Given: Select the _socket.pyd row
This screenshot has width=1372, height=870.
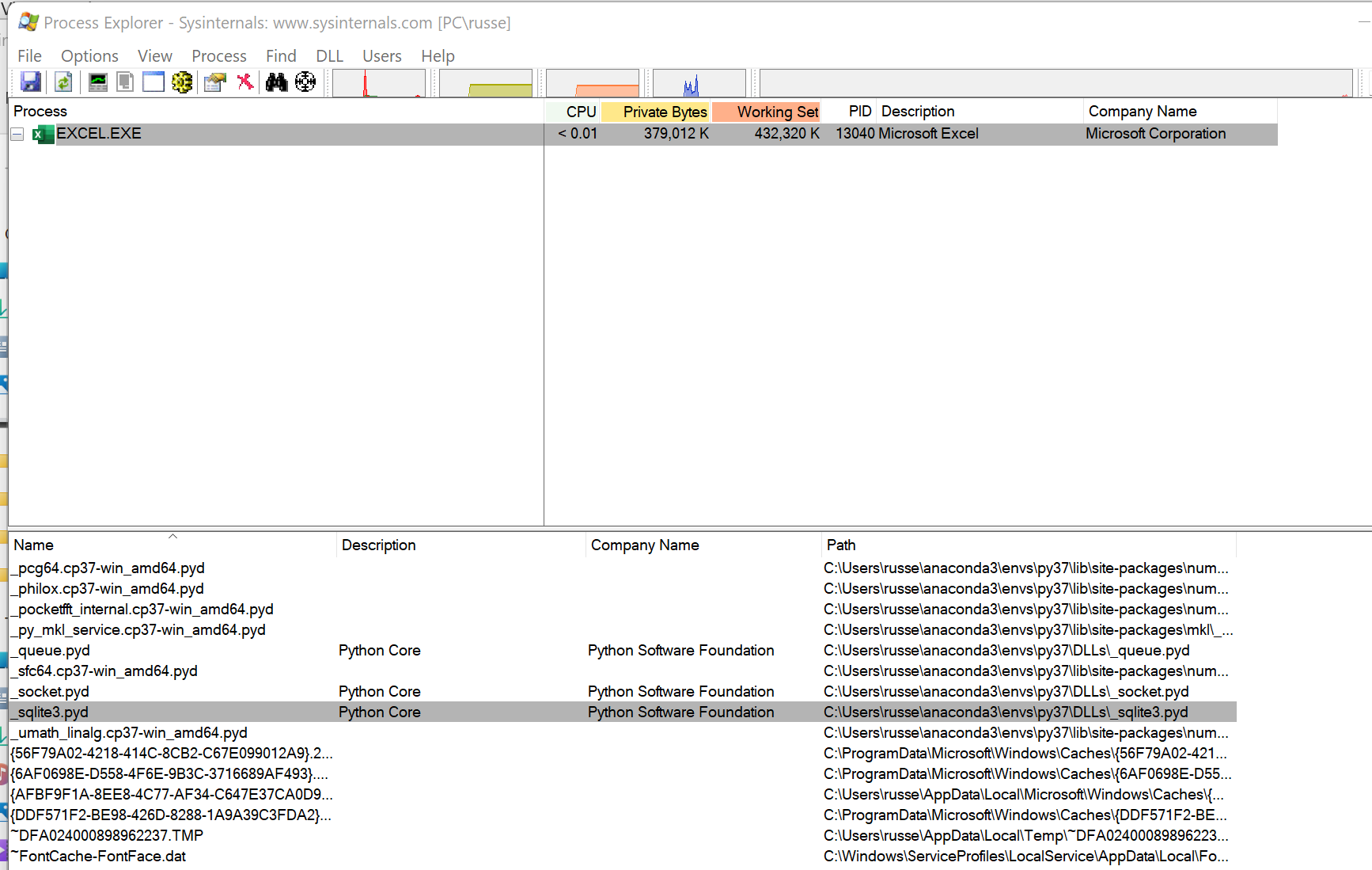Looking at the screenshot, I should coord(623,692).
